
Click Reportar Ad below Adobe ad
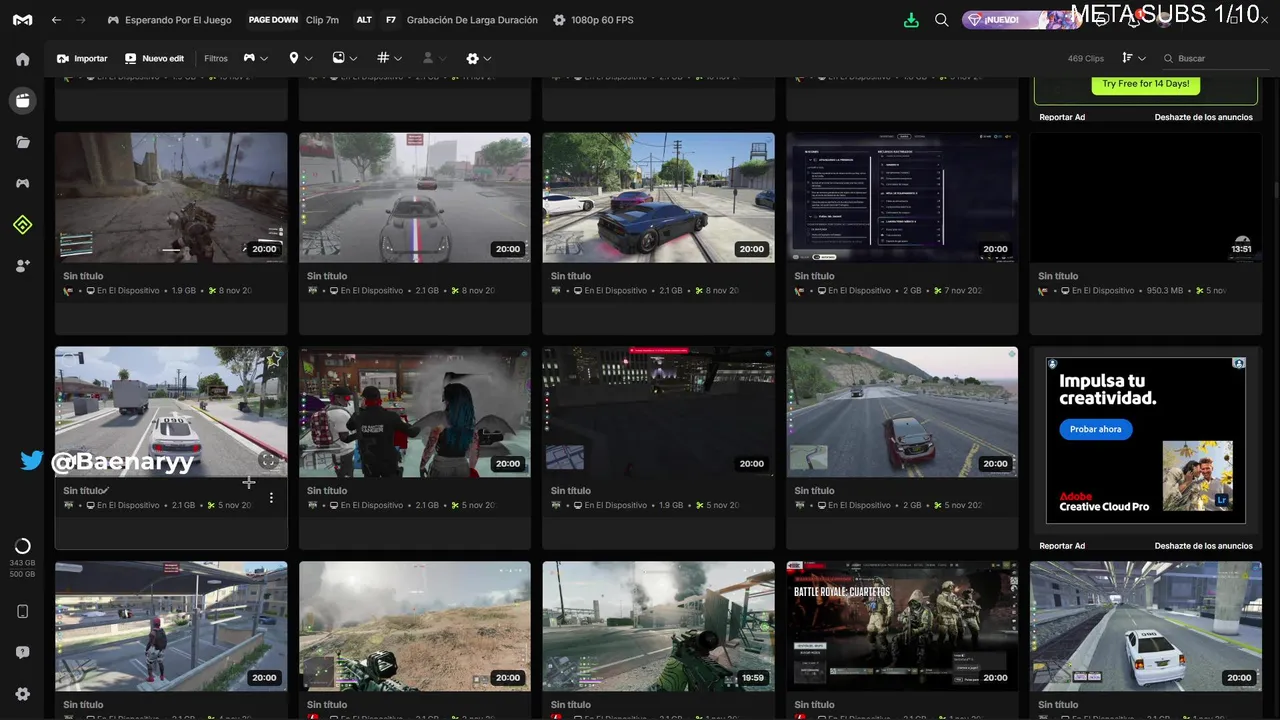(x=1062, y=546)
